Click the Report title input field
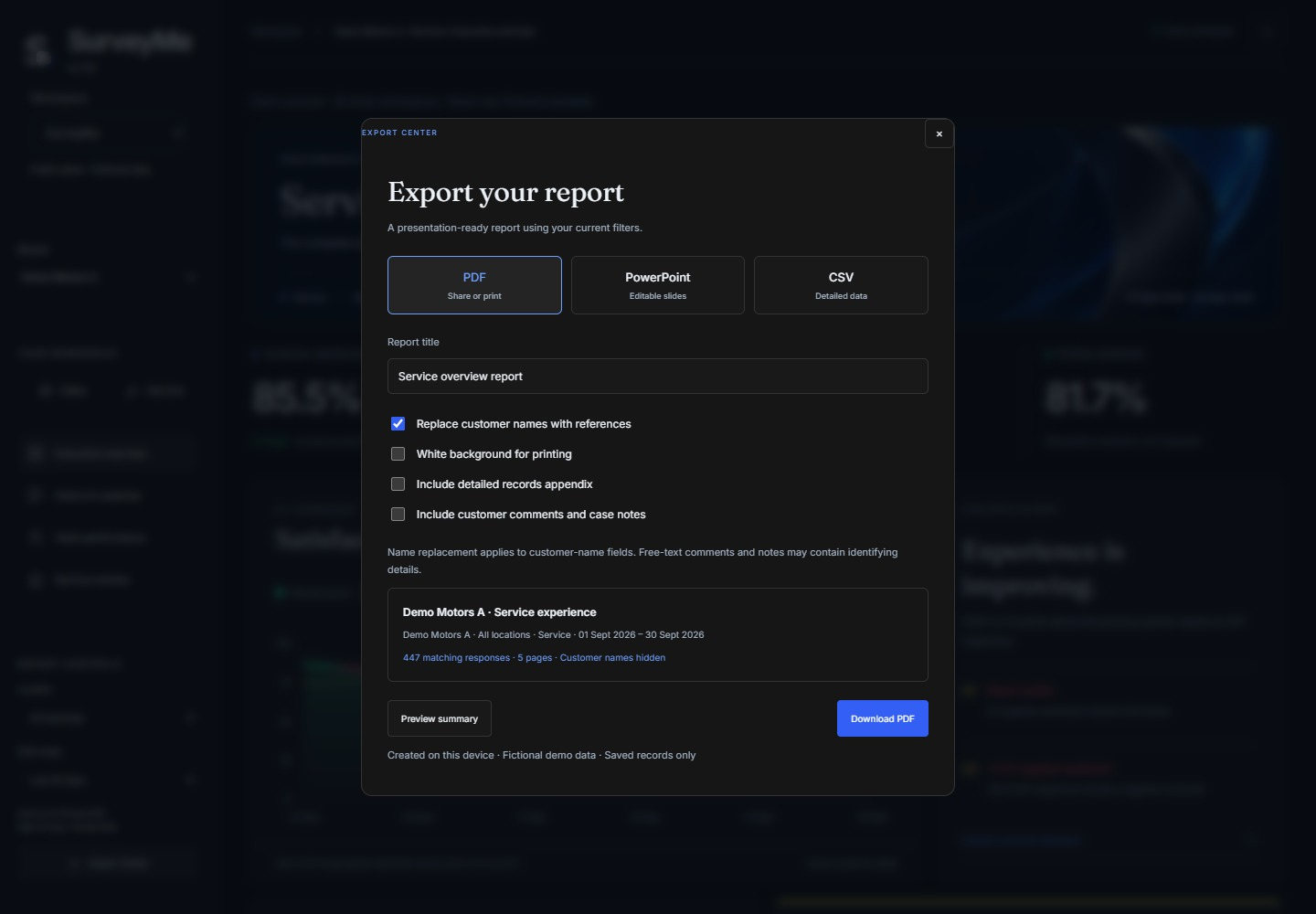 658,377
